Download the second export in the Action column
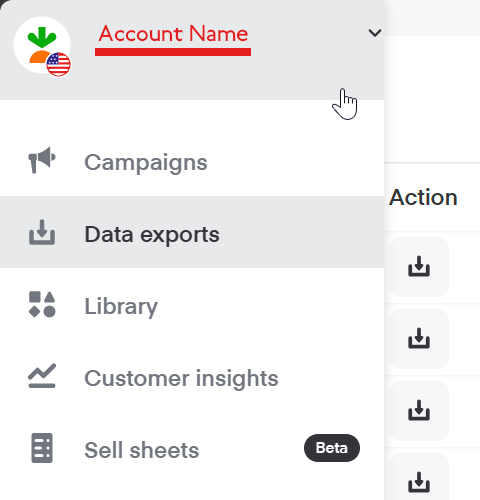 (x=419, y=339)
